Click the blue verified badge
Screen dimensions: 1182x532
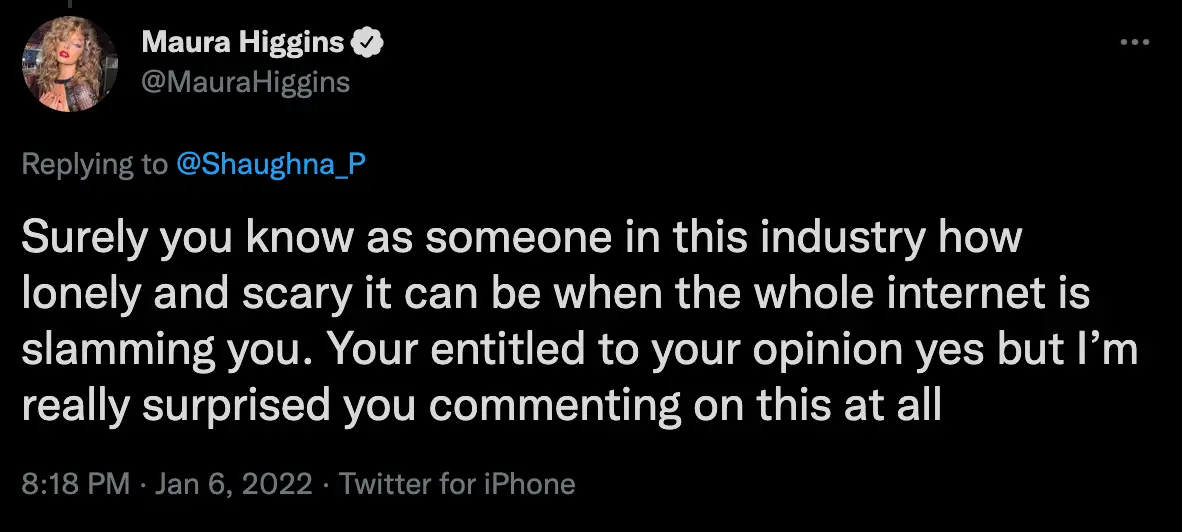point(369,43)
